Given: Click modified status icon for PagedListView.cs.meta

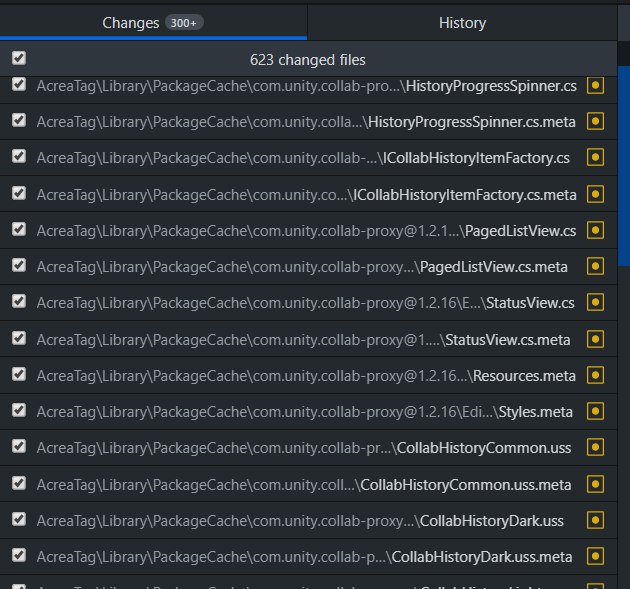Looking at the screenshot, I should pyautogui.click(x=595, y=266).
